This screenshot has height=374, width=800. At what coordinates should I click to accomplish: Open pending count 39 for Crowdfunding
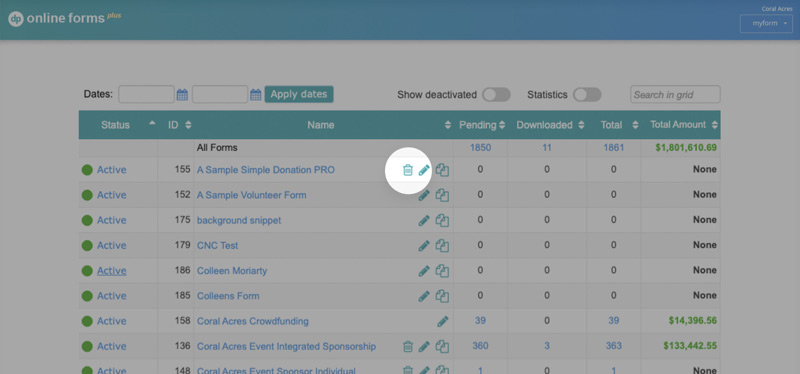pos(480,321)
